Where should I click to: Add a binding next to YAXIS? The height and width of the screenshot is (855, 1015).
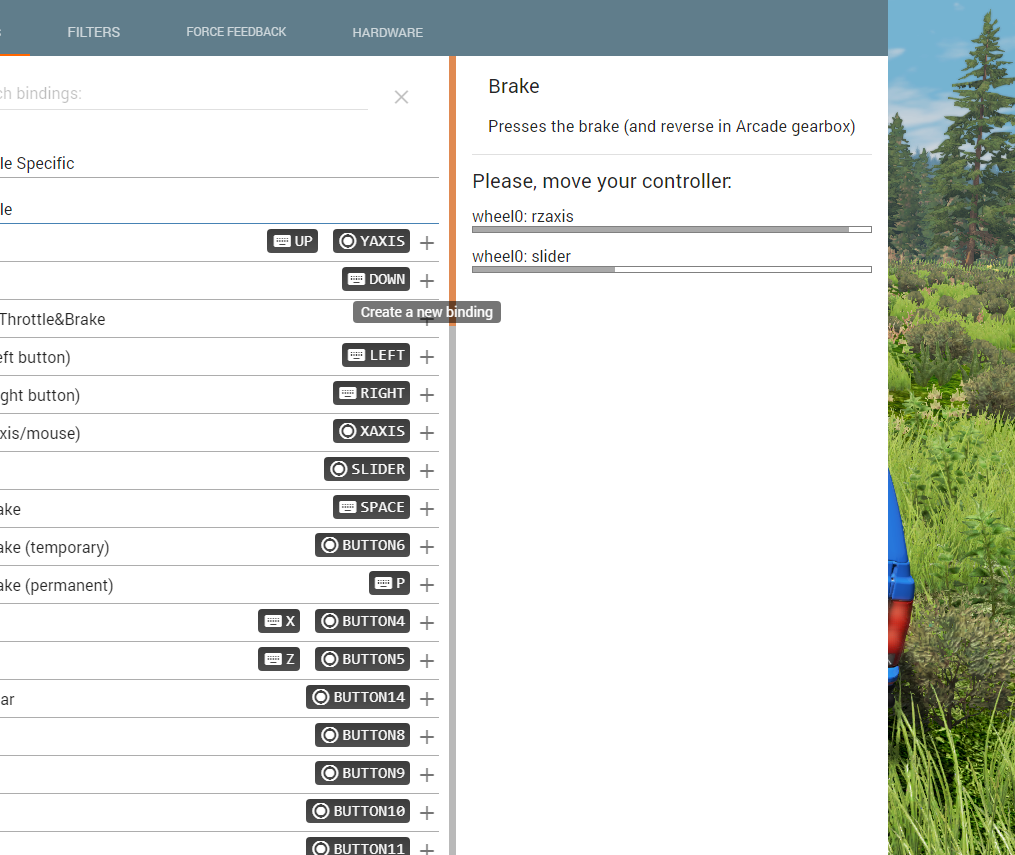[427, 243]
